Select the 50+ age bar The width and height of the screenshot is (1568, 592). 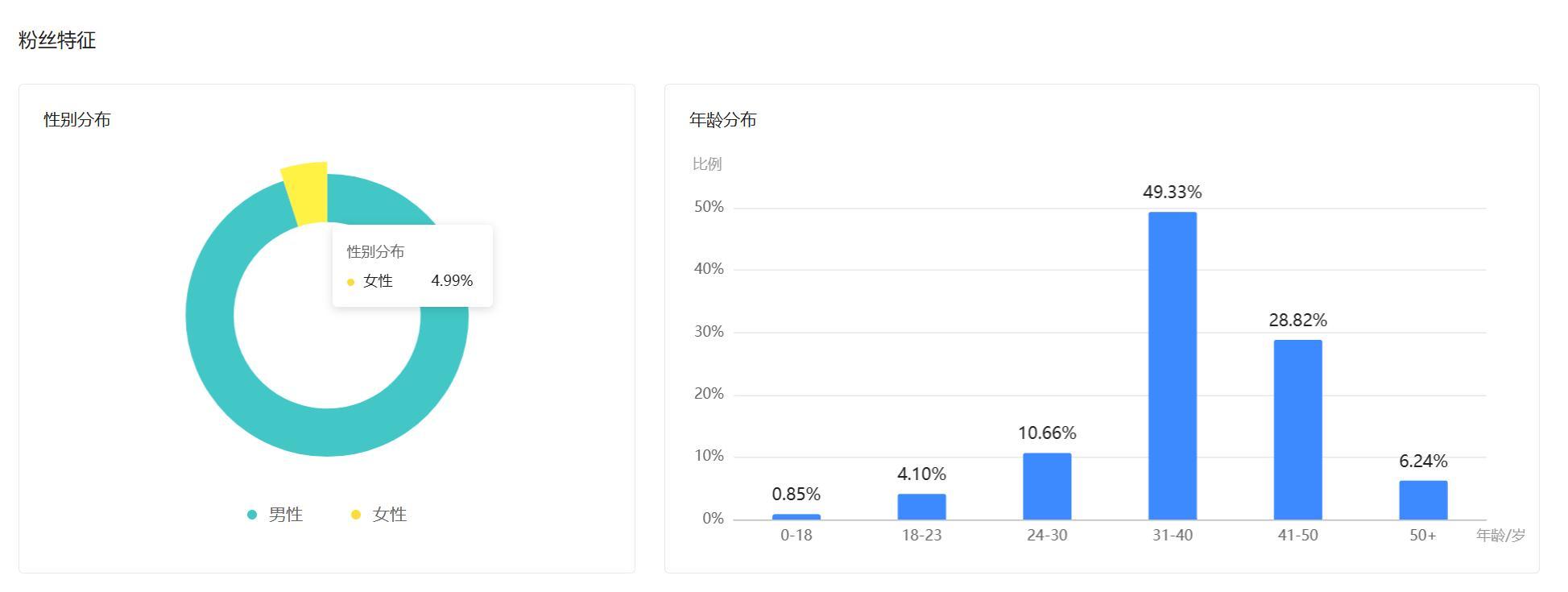coord(1423,500)
